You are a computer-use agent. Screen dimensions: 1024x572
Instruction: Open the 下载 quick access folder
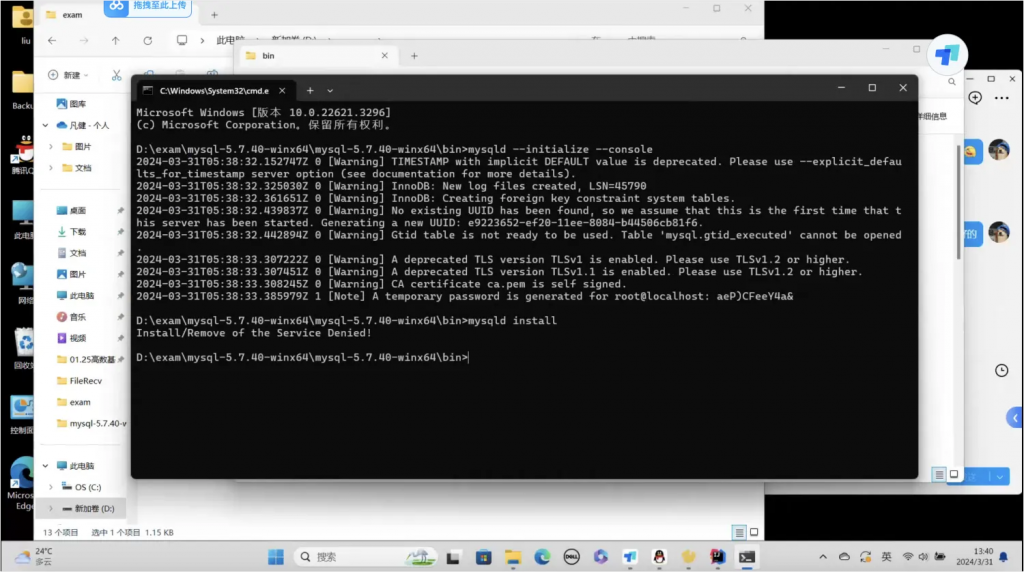78,232
